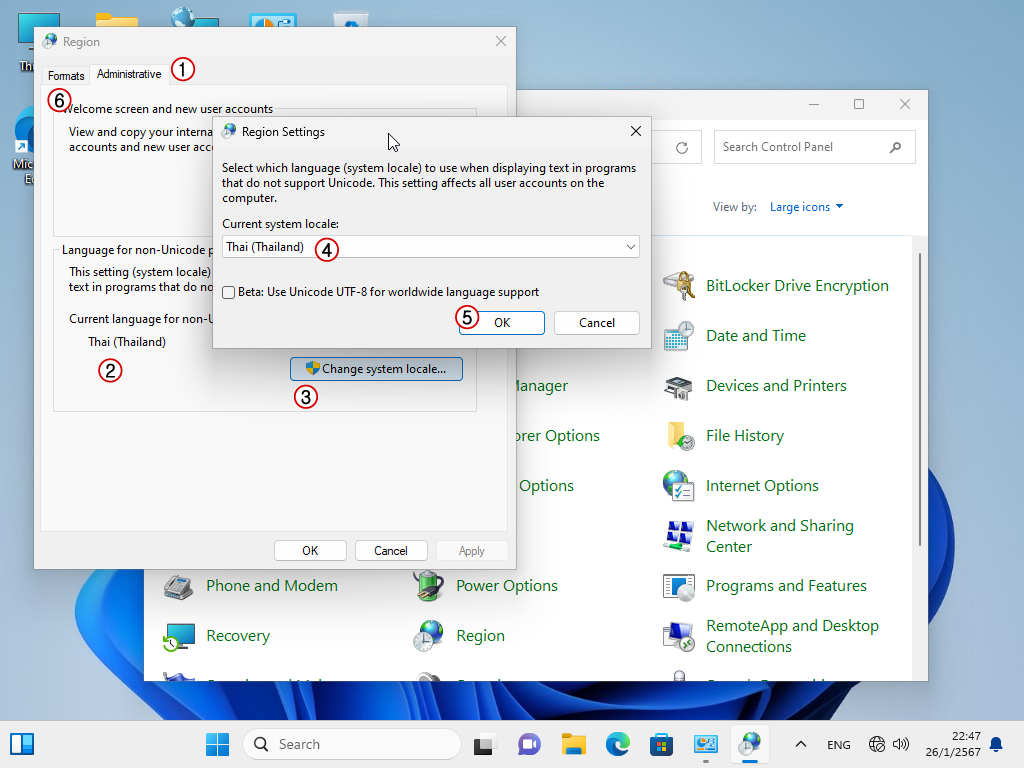Click the Search Control Panel field
This screenshot has width=1024, height=768.
tap(800, 147)
